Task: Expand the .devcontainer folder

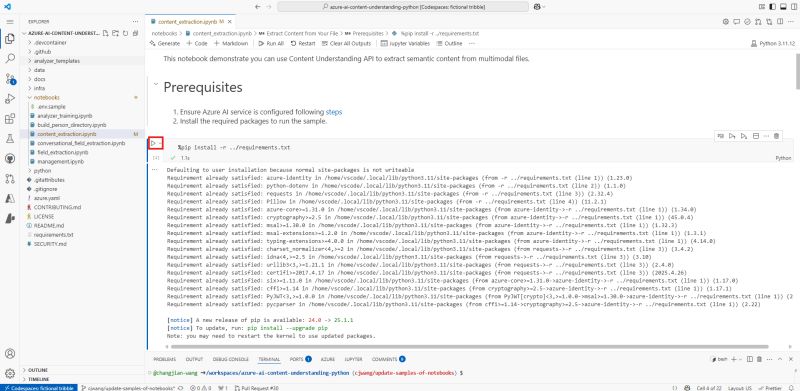Action: tap(82, 43)
